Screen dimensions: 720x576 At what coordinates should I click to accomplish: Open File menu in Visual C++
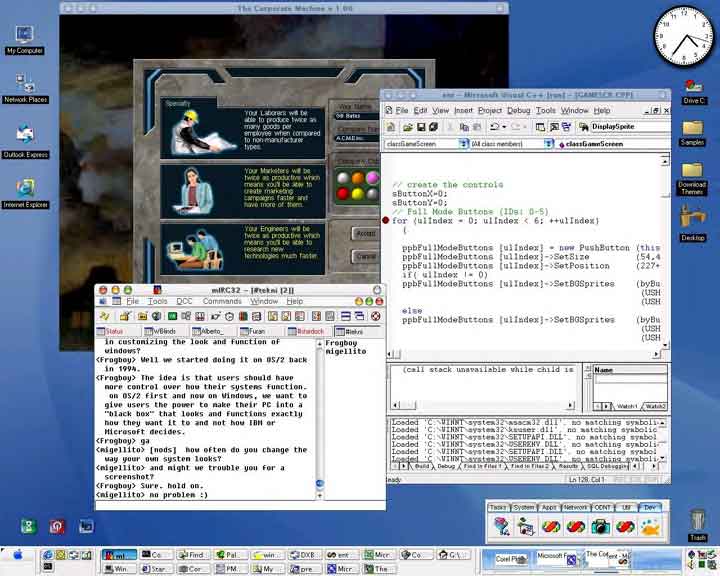402,110
